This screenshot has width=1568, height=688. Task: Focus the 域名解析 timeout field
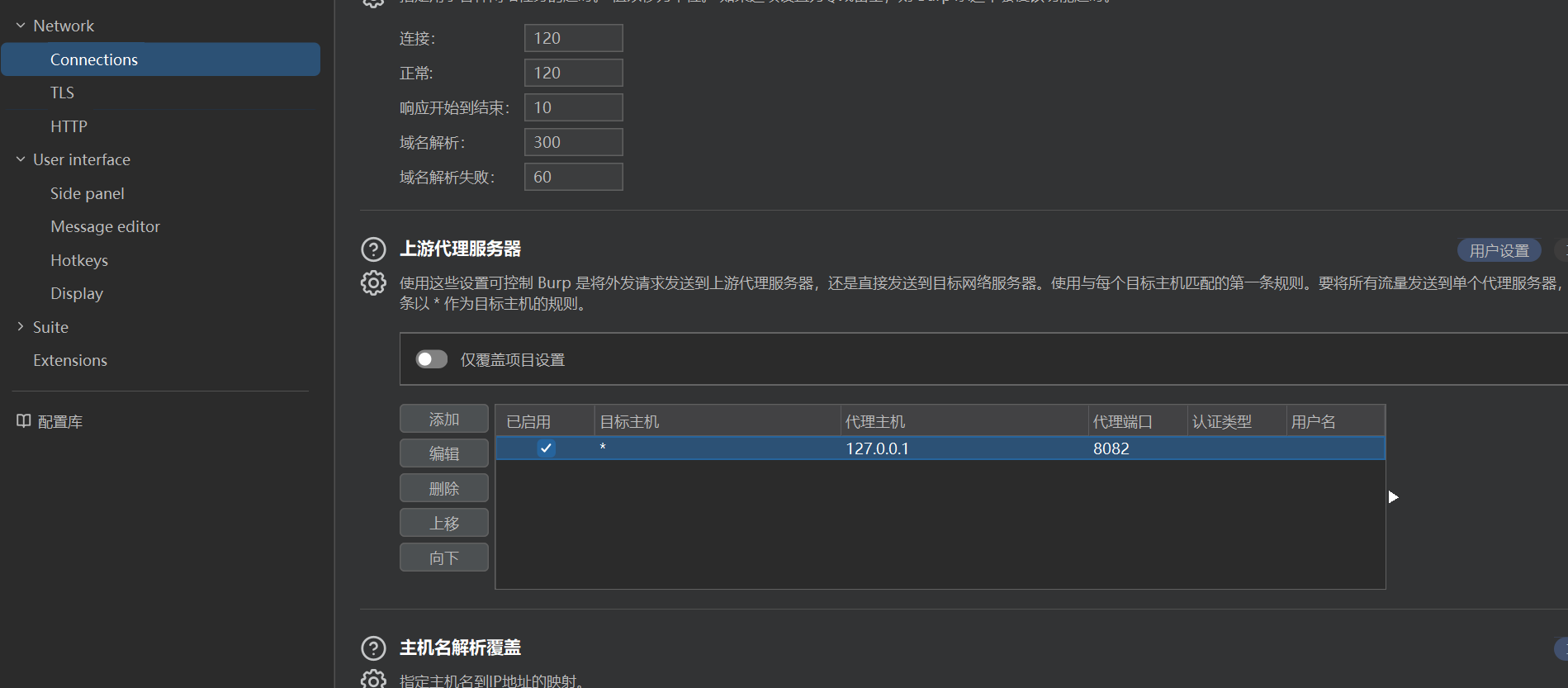(574, 142)
